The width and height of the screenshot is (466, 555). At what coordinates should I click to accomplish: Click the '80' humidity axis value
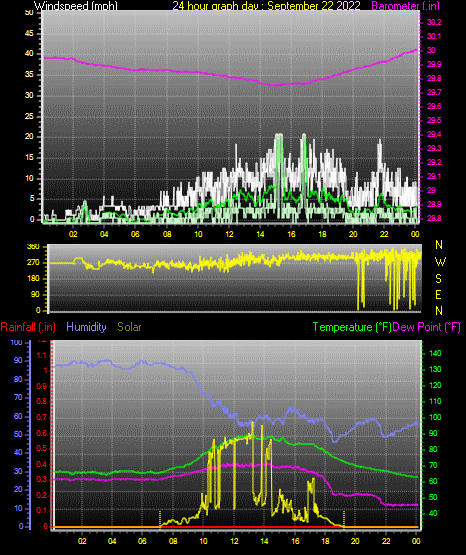(18, 379)
